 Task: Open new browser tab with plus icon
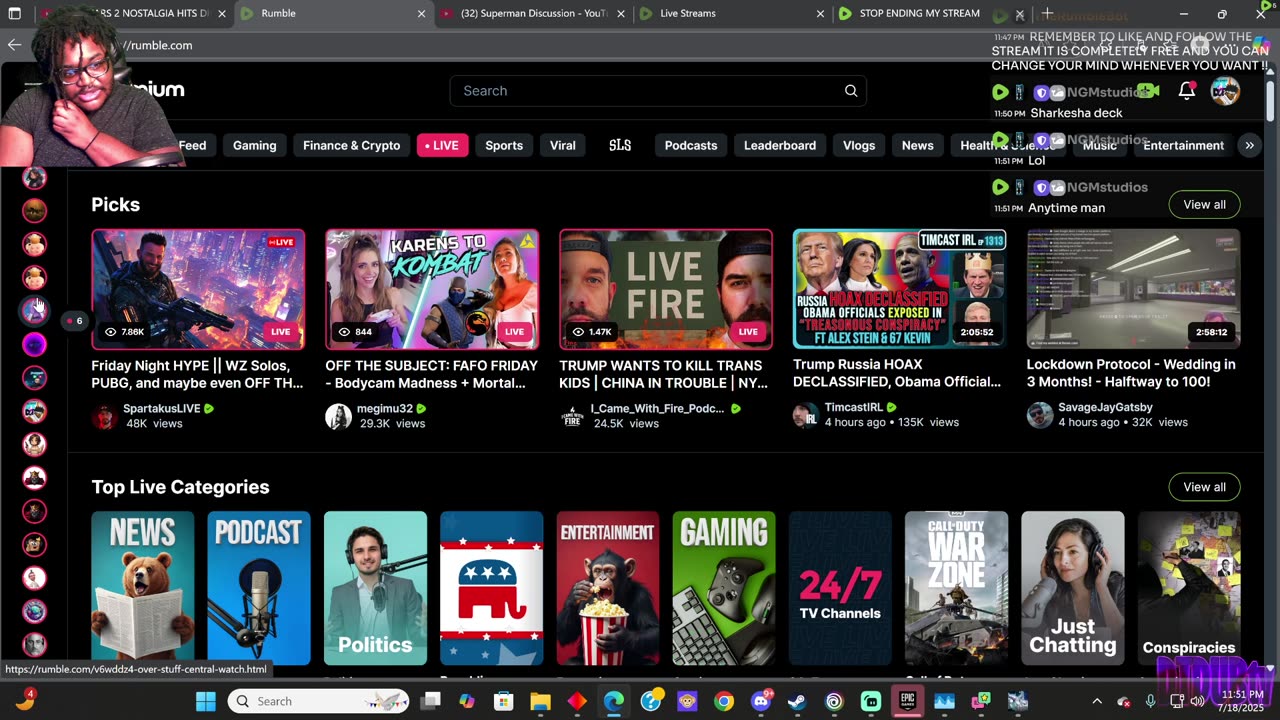click(1047, 14)
